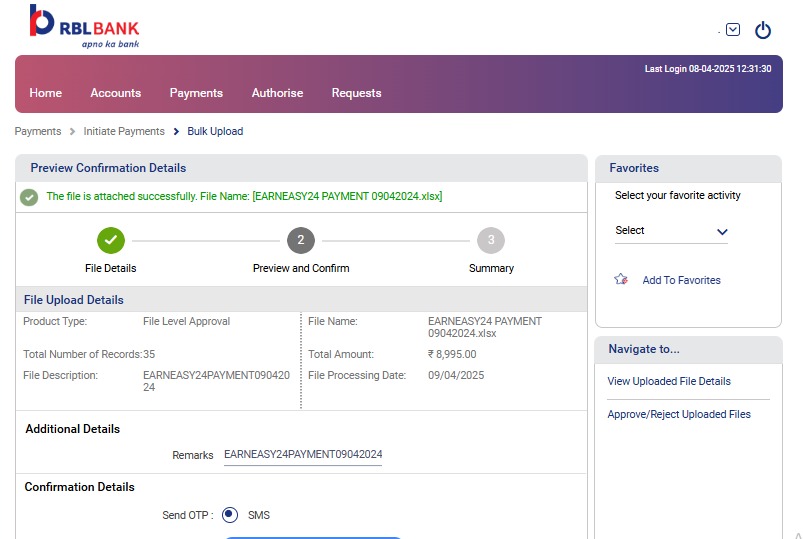The height and width of the screenshot is (539, 803).
Task: Click the breadcrumb arrow before Bulk Upload
Action: pos(176,132)
